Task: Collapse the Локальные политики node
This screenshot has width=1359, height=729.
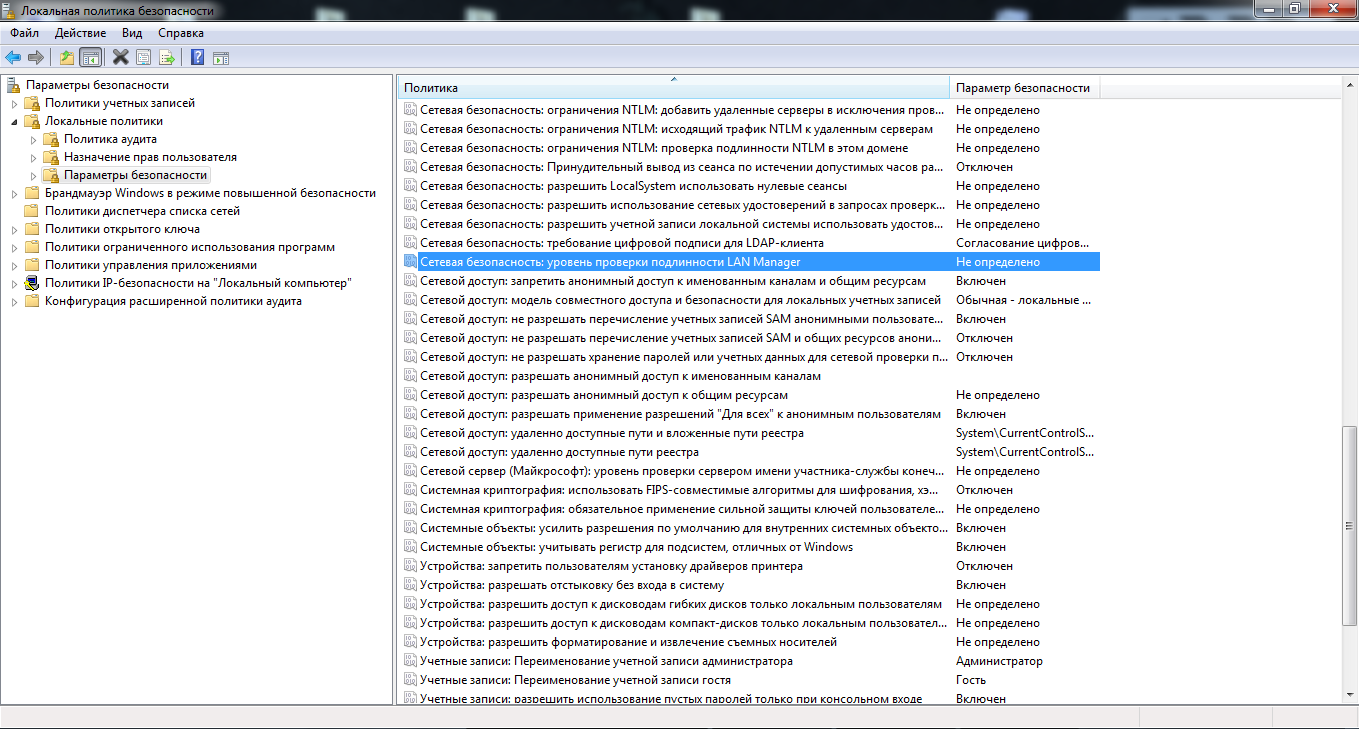Action: 14,122
